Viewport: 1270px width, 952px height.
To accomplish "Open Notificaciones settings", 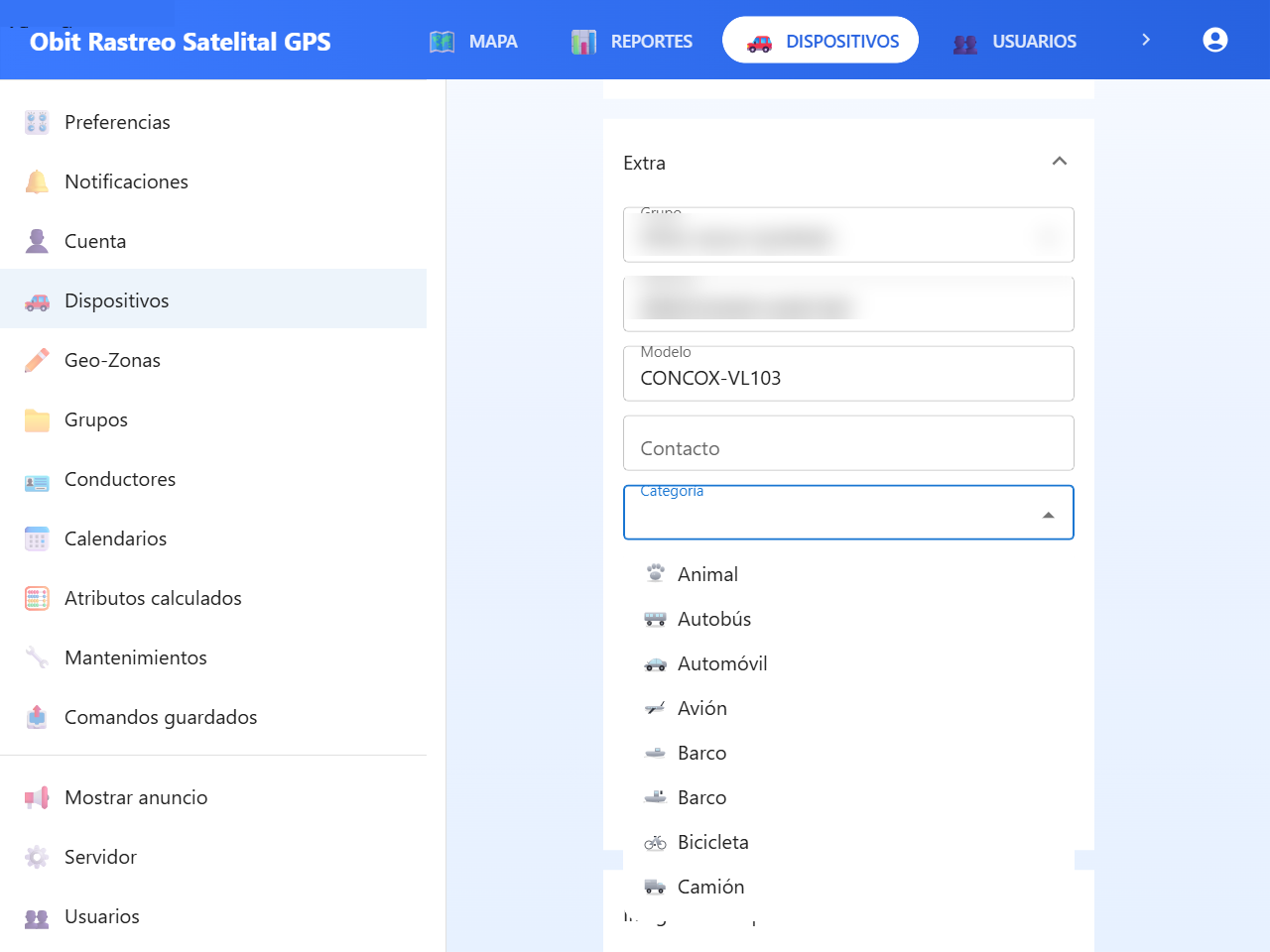I will tap(213, 181).
